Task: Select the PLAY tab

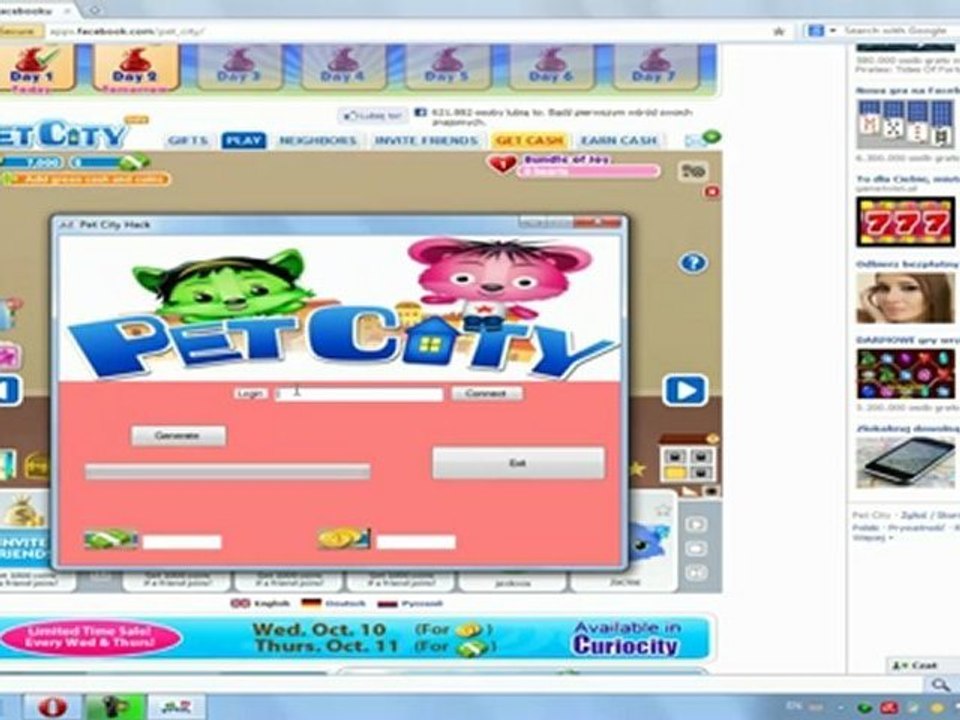Action: 244,141
